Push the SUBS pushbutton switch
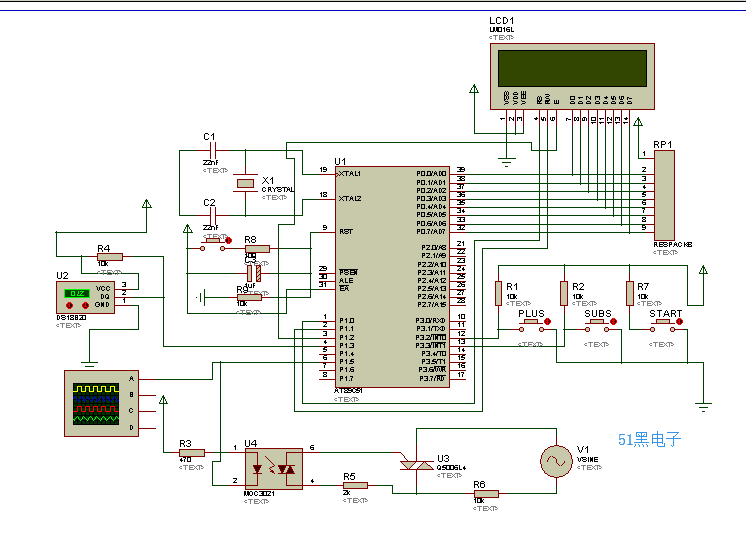The height and width of the screenshot is (536, 746). click(597, 326)
